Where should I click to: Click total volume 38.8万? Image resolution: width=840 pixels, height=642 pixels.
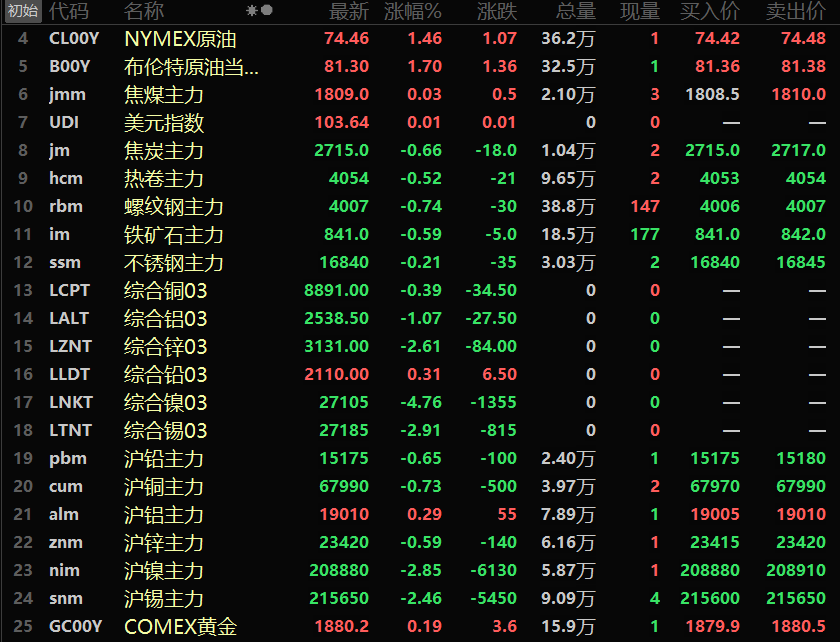(x=568, y=206)
